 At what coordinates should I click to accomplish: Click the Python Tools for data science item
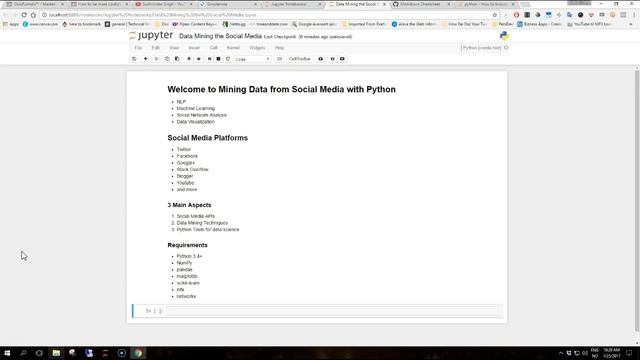click(x=208, y=229)
